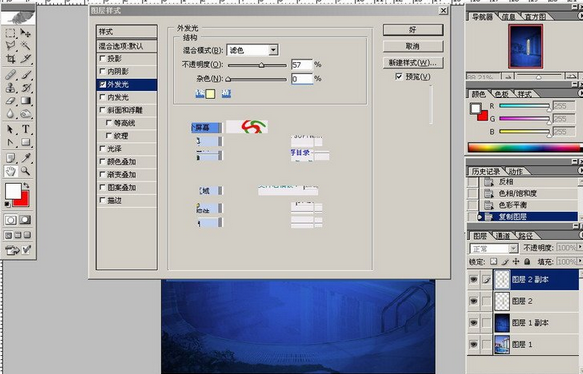Screen dimensions: 583x374
Task: Enable the 投影 drop shadow checkbox
Action: coord(103,58)
